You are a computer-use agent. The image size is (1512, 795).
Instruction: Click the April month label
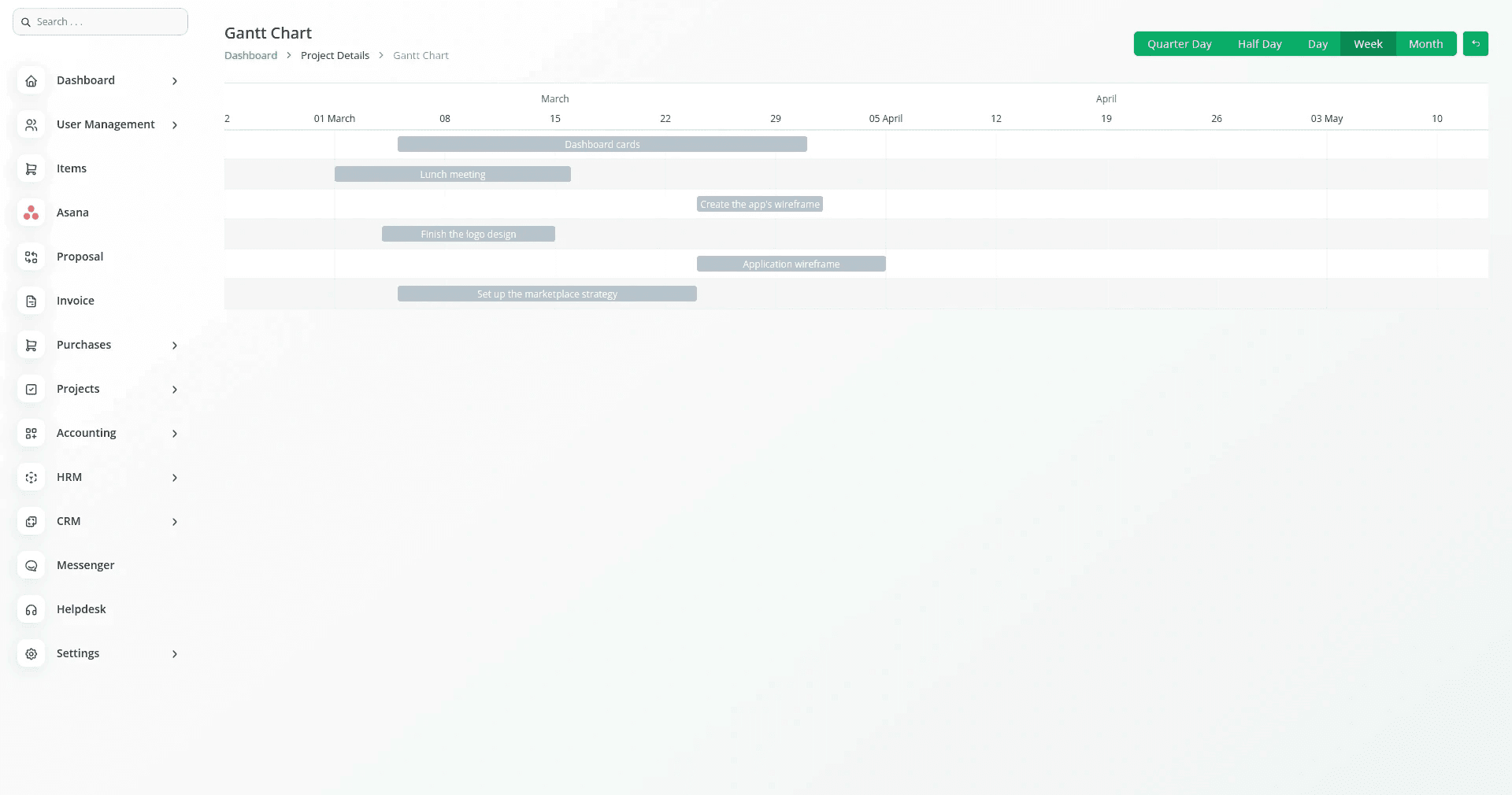point(1106,98)
